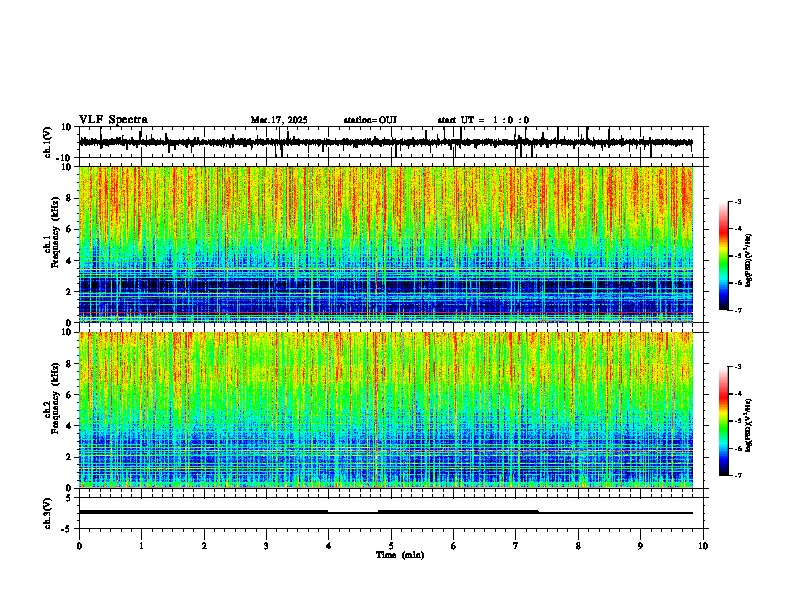This screenshot has width=792, height=612.
Task: Click time-axis tick label "4"
Action: tap(329, 546)
